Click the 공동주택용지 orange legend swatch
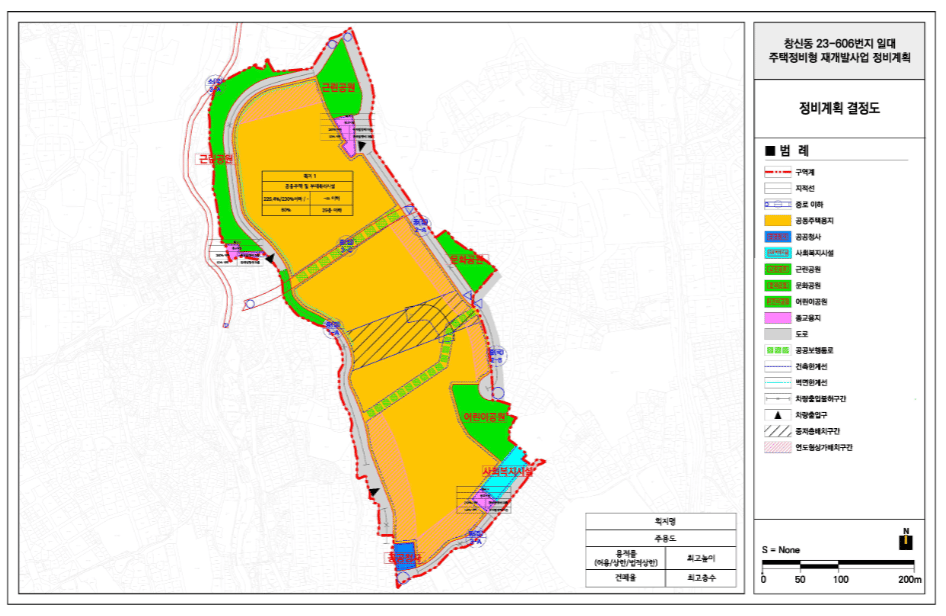 (x=778, y=221)
